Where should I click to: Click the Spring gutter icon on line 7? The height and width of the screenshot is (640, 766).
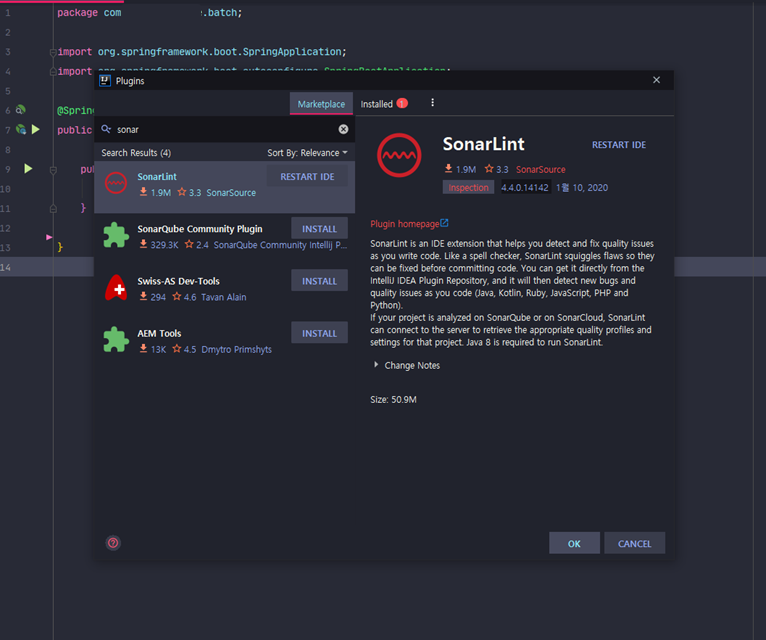point(21,129)
